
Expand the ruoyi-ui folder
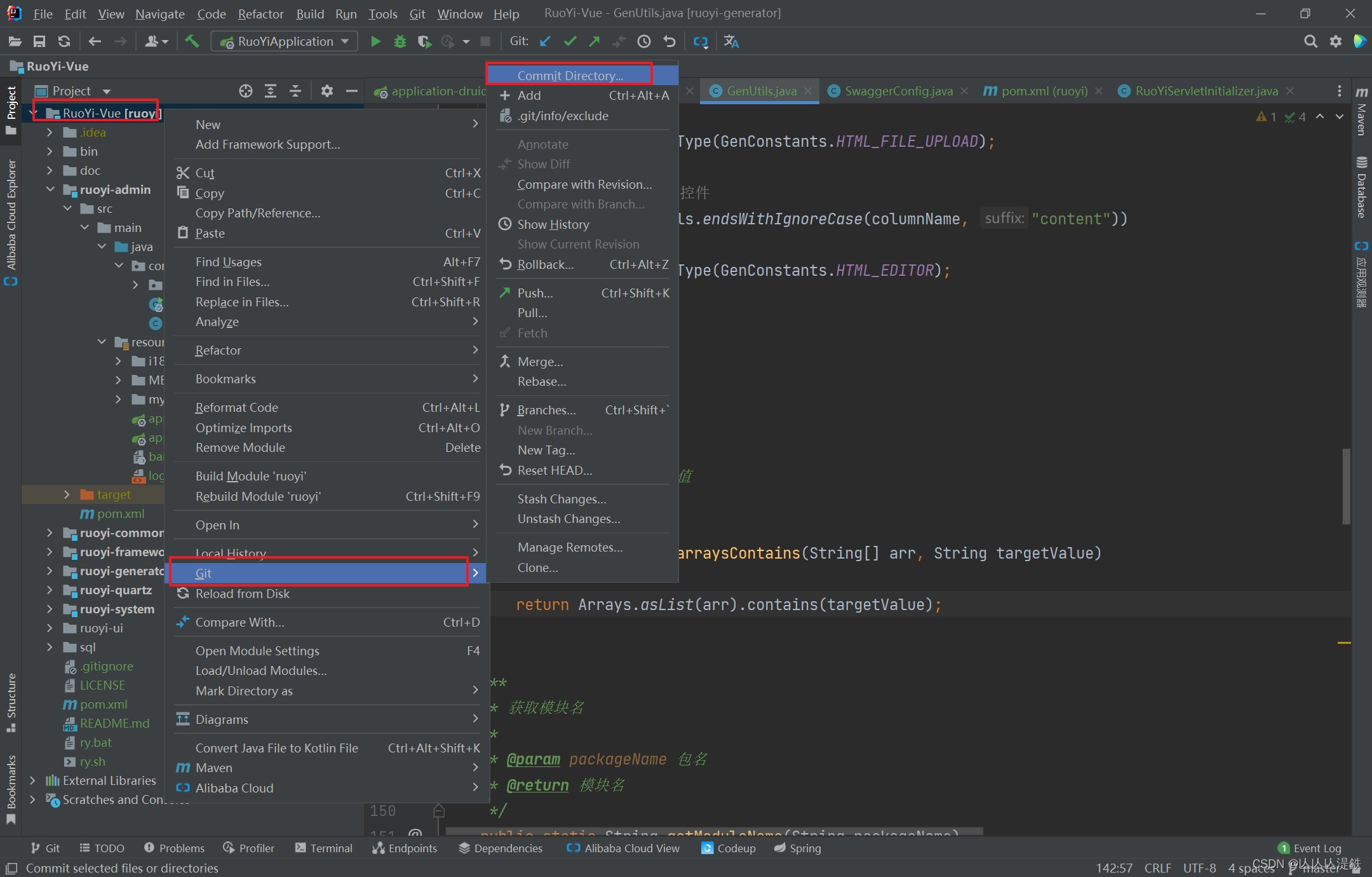50,628
